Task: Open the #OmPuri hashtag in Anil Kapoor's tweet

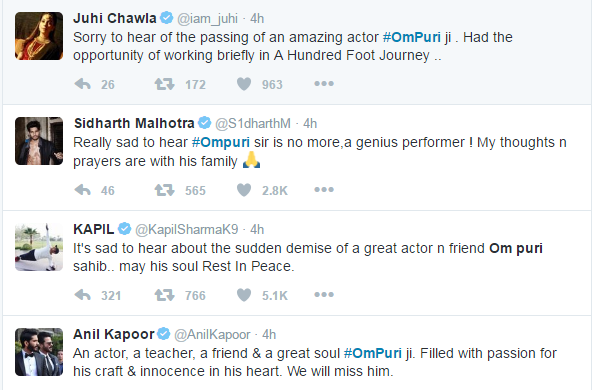Action: click(373, 353)
